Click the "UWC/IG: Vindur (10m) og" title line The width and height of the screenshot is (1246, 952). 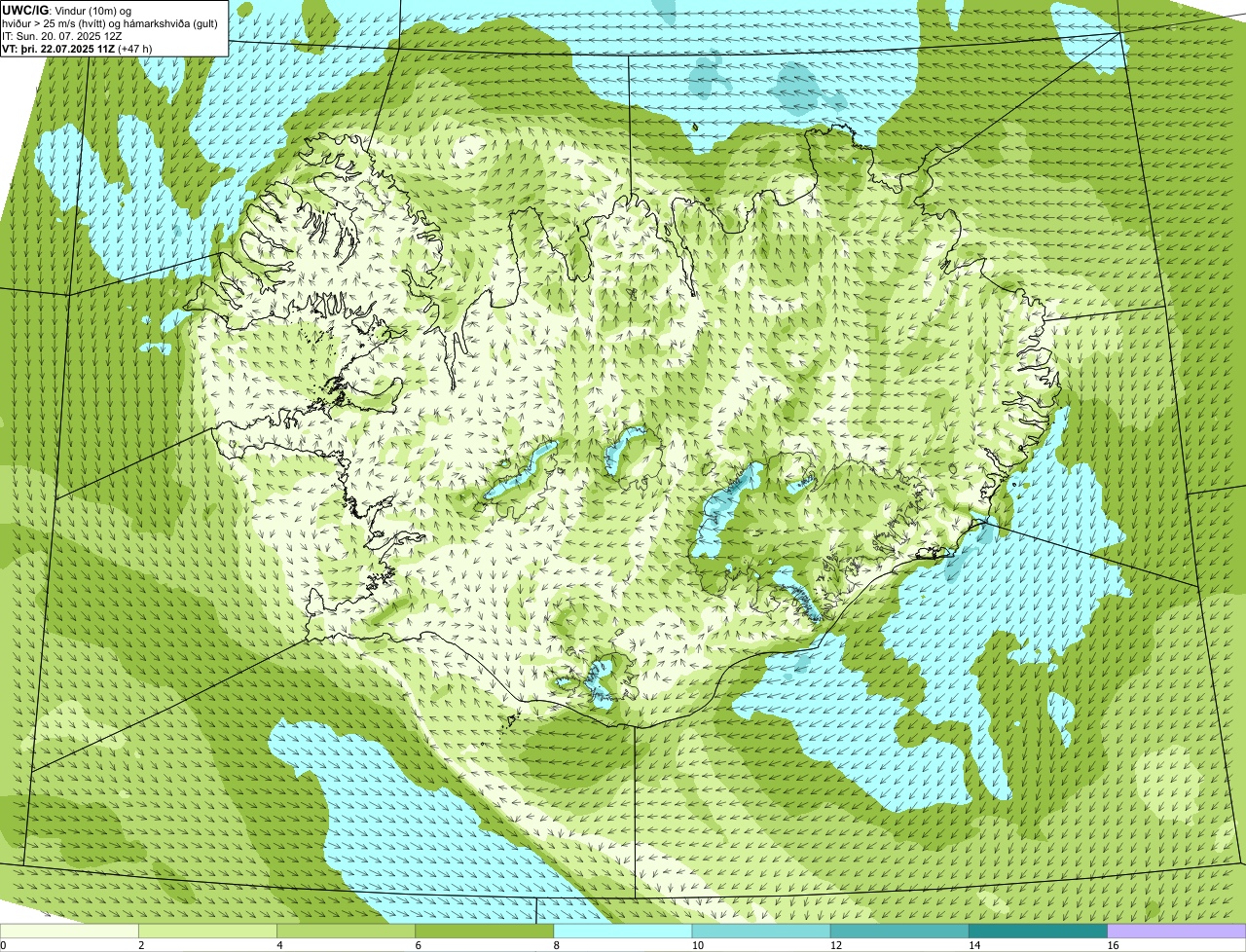click(x=66, y=10)
